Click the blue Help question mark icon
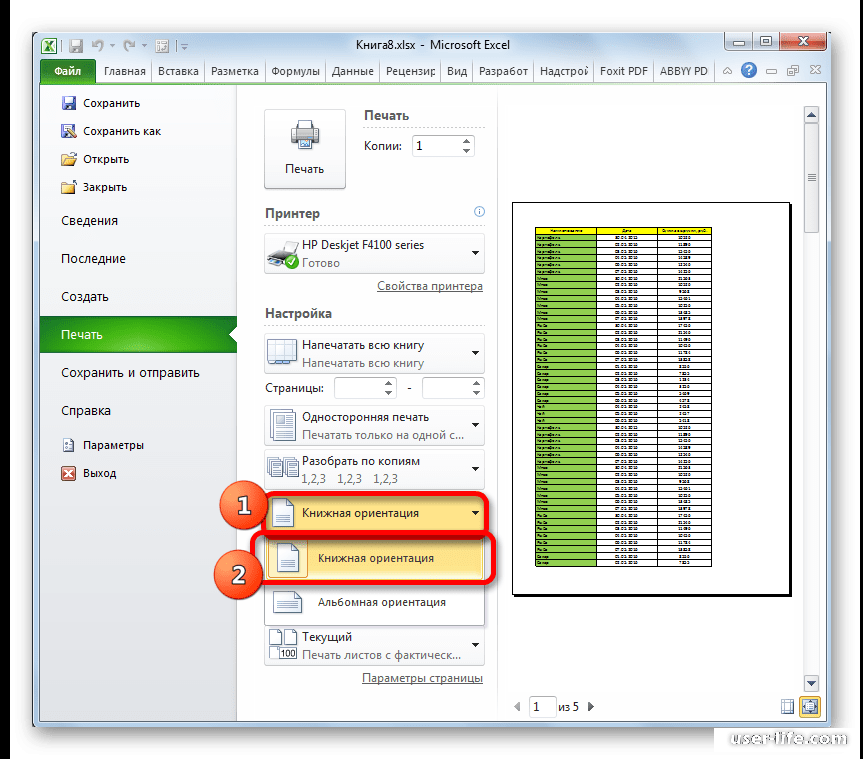863x759 pixels. point(749,70)
